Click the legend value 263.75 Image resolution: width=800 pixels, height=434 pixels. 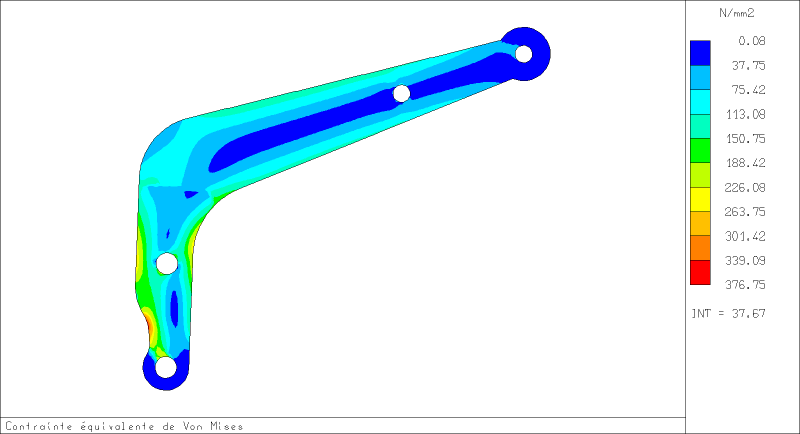click(745, 212)
